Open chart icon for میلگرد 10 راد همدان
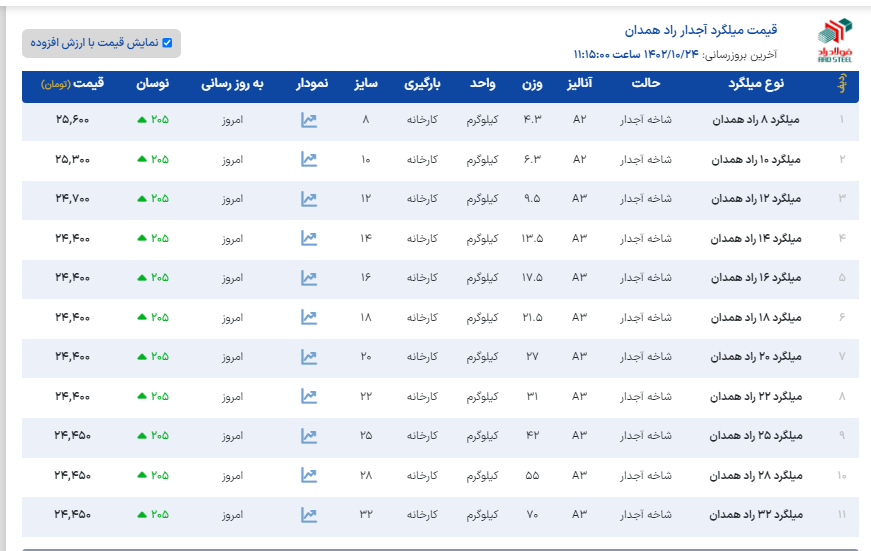This screenshot has height=551, width=871. click(309, 159)
